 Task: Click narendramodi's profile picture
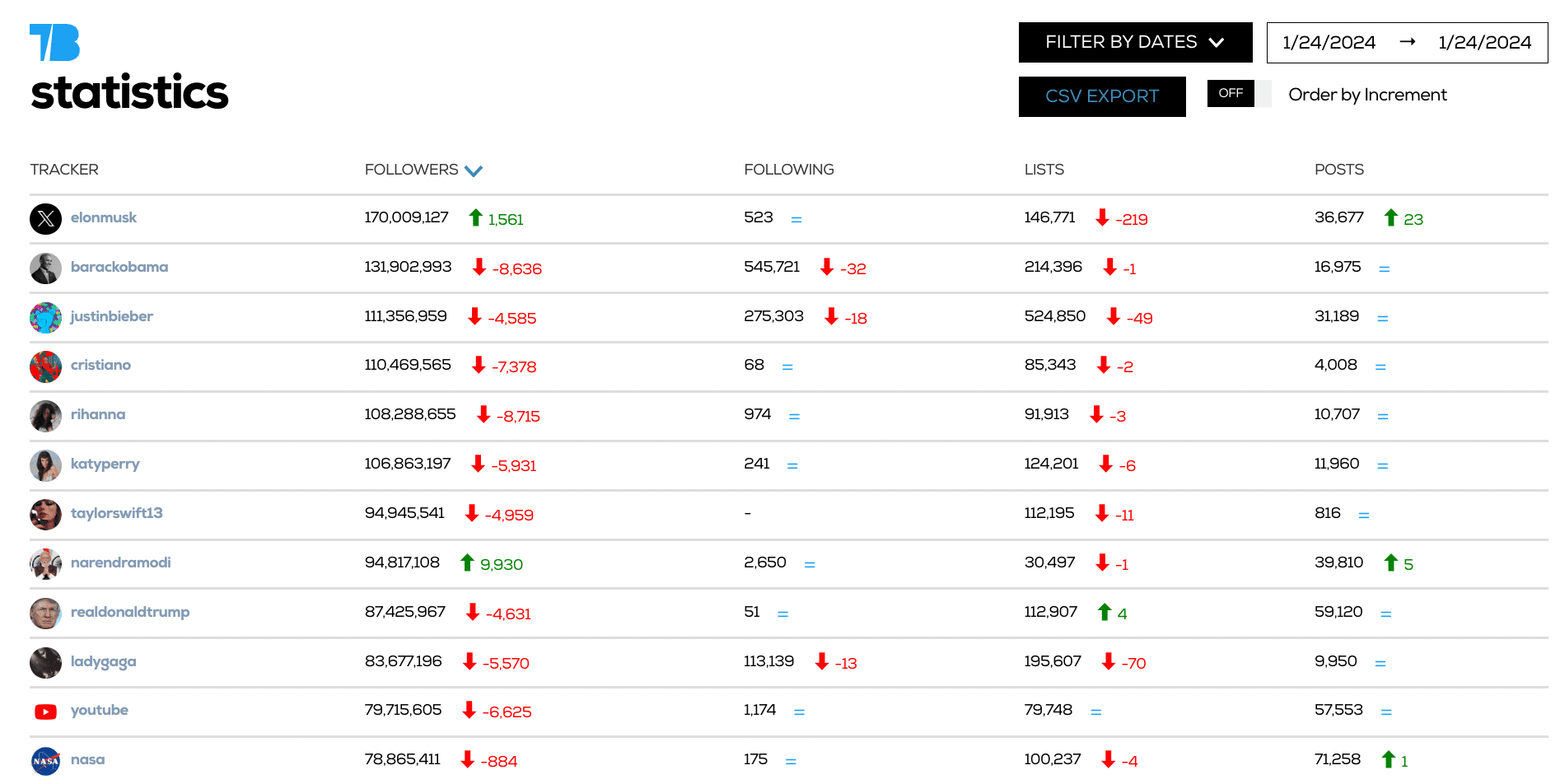pos(45,563)
